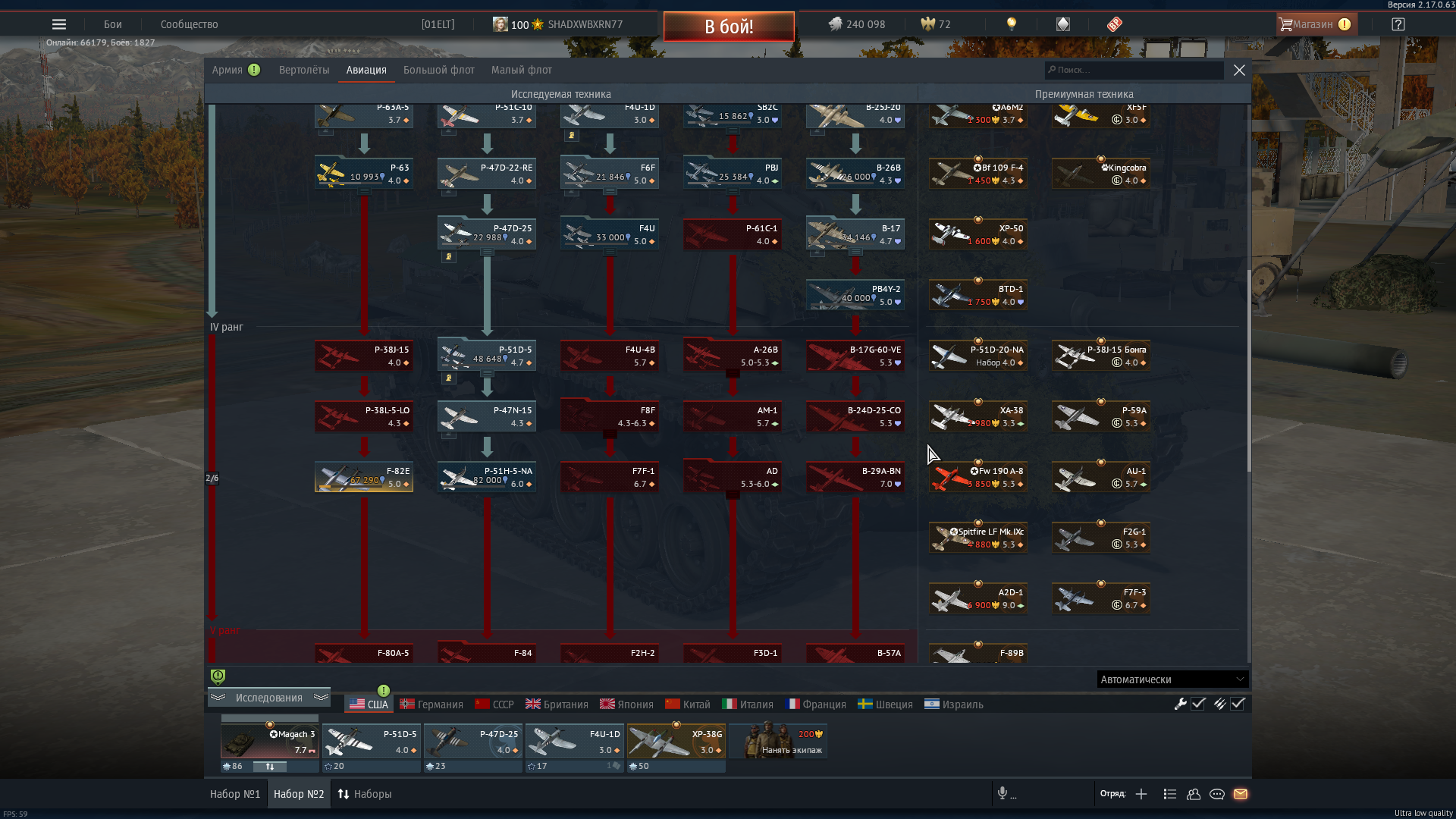Select the PB4Y-2 aircraft

click(855, 295)
